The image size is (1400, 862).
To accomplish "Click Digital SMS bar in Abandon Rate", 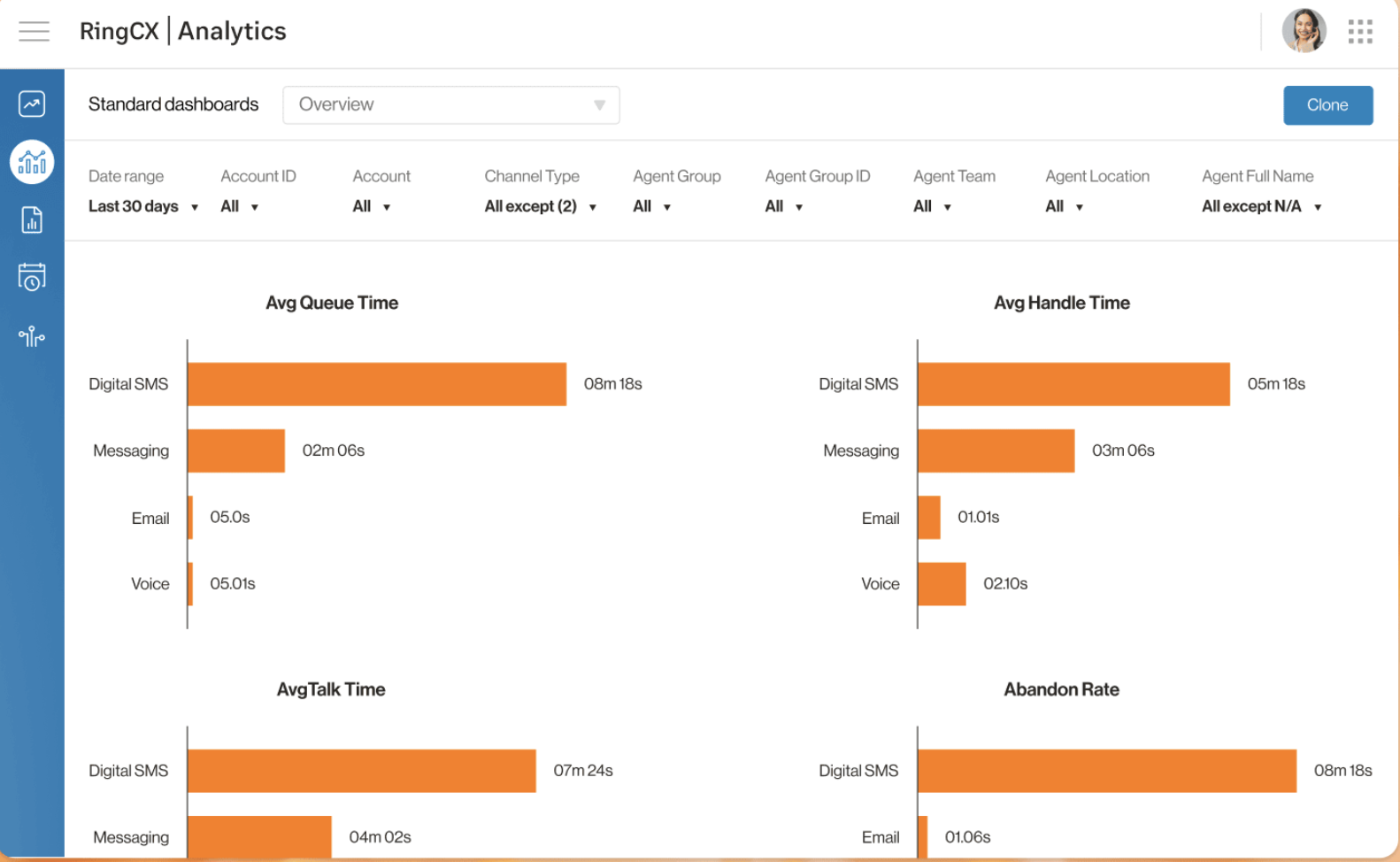I will click(x=1106, y=771).
